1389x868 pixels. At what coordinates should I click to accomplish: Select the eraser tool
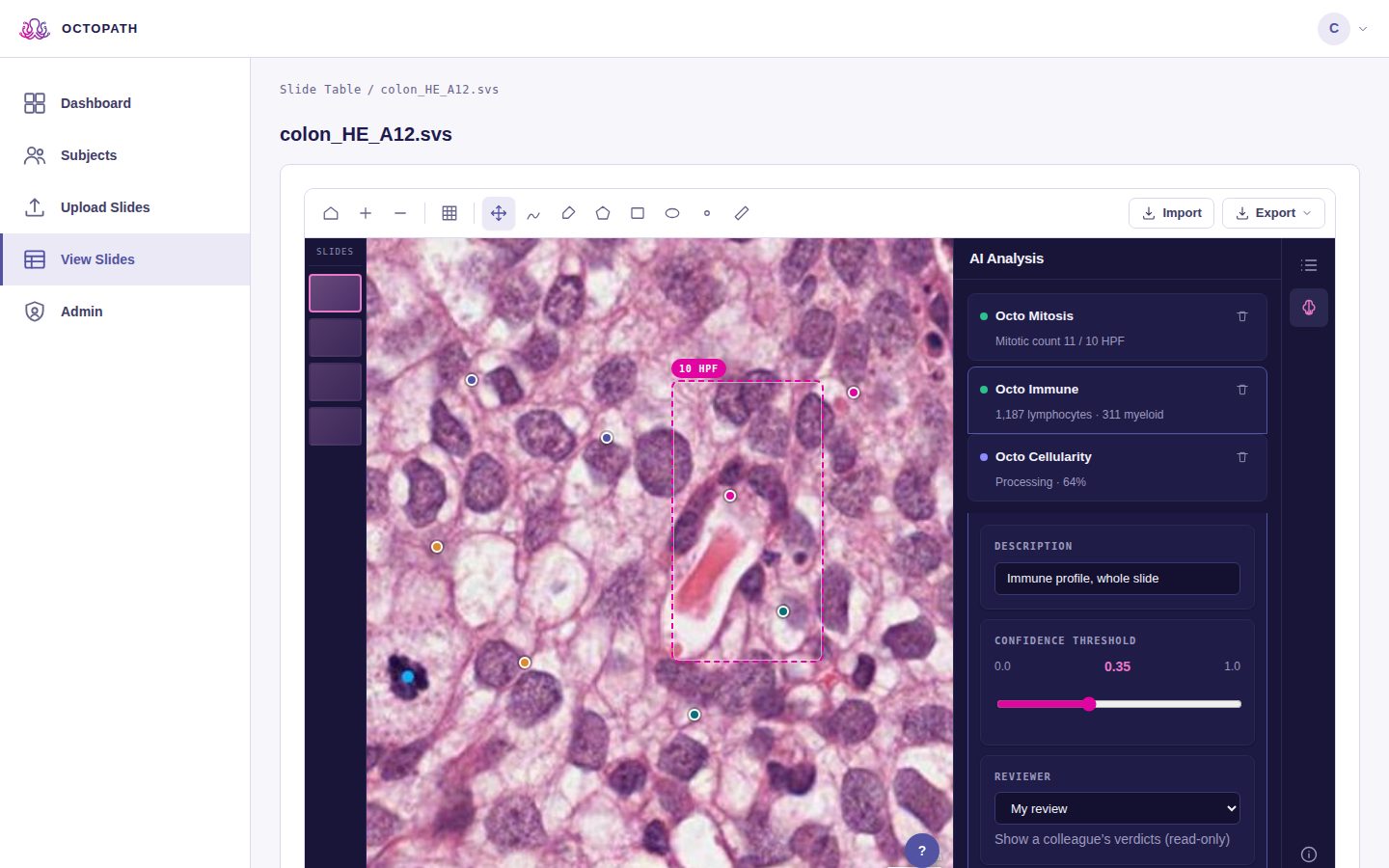[568, 213]
